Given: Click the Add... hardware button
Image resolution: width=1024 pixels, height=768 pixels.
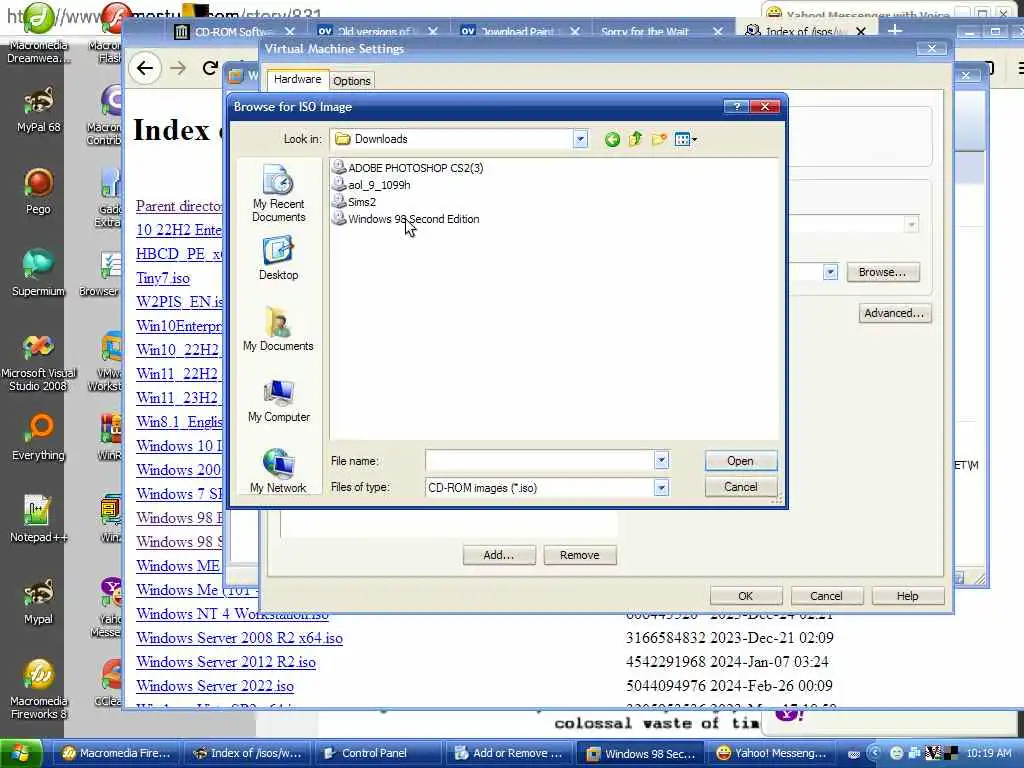Looking at the screenshot, I should coord(498,555).
